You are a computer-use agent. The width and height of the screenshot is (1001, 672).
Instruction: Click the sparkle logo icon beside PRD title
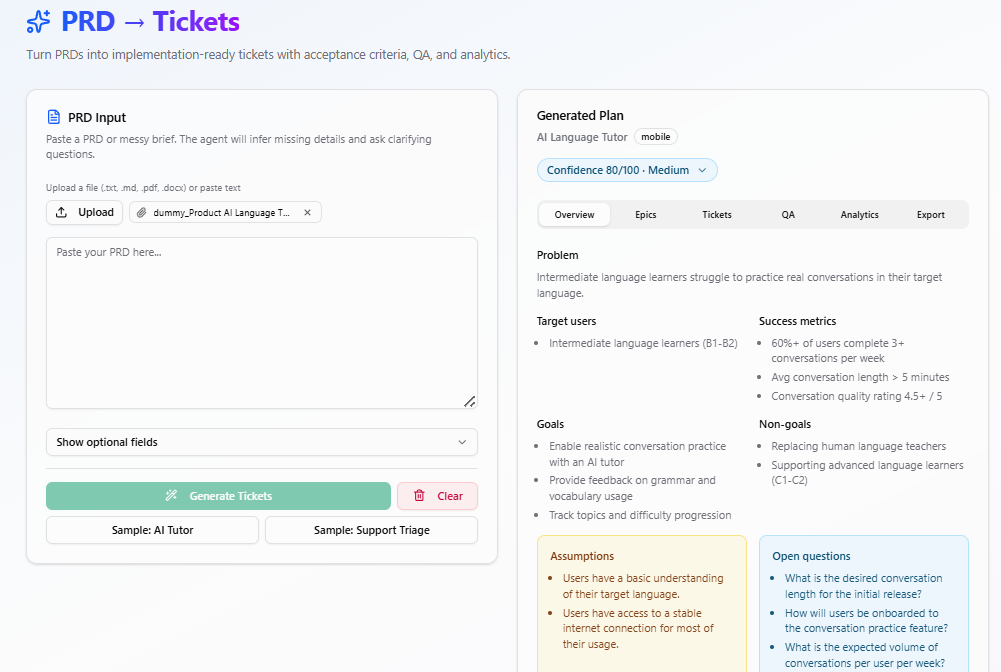tap(39, 21)
